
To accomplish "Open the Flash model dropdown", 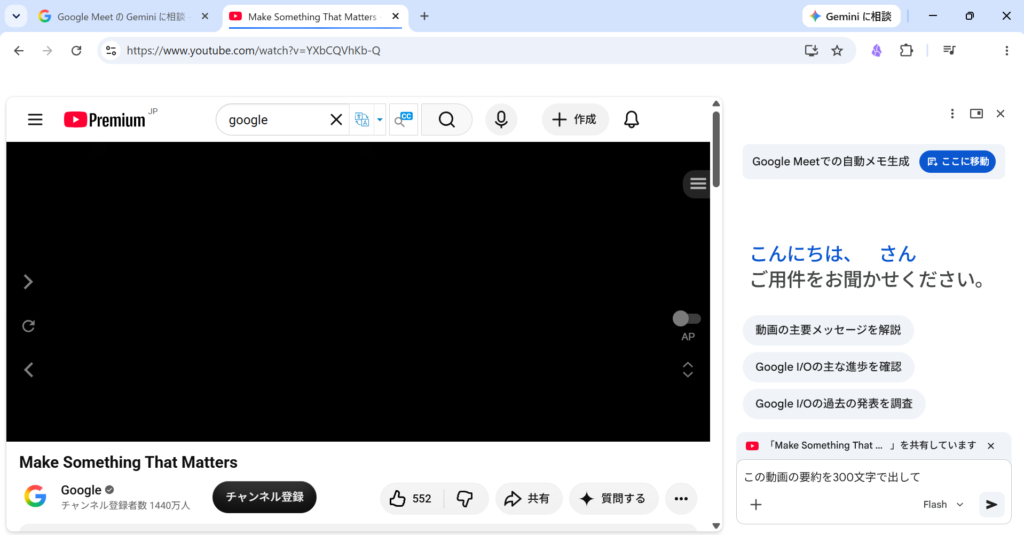I will click(x=943, y=504).
